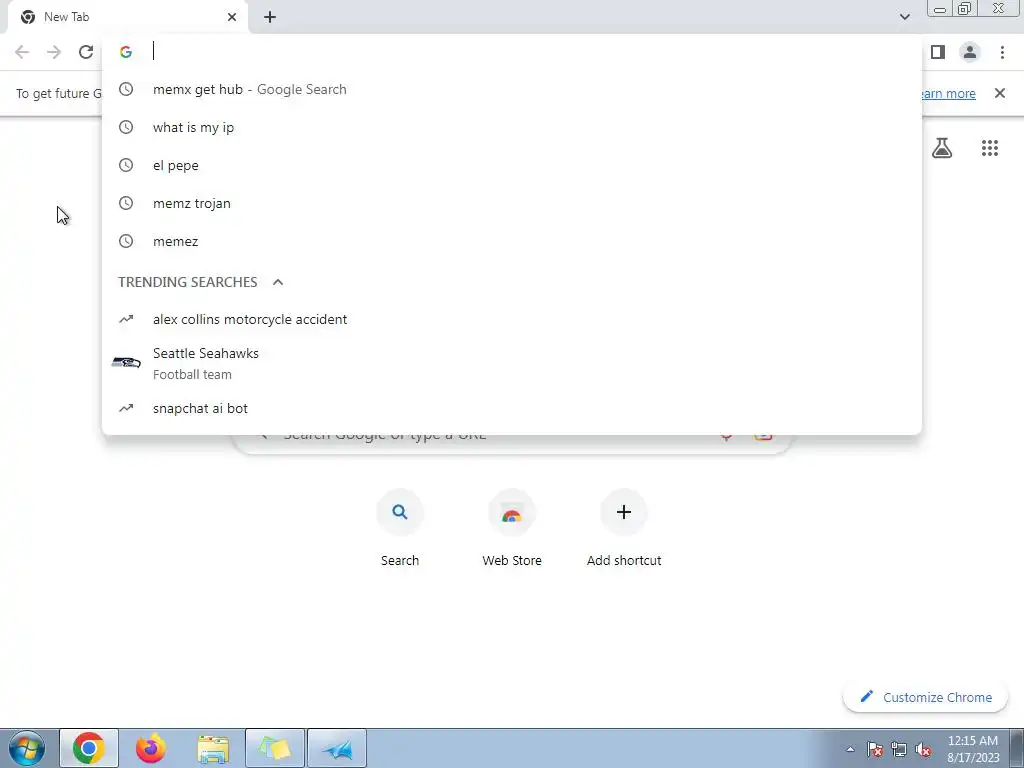Open Windows Explorer from the taskbar

click(213, 749)
